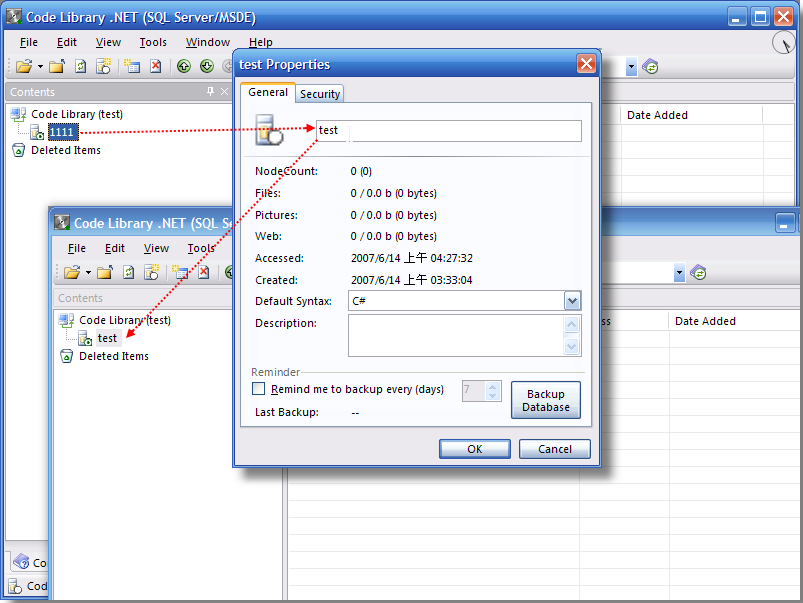Click folder-up icon in bottom window toolbar
The height and width of the screenshot is (603, 803).
[105, 272]
